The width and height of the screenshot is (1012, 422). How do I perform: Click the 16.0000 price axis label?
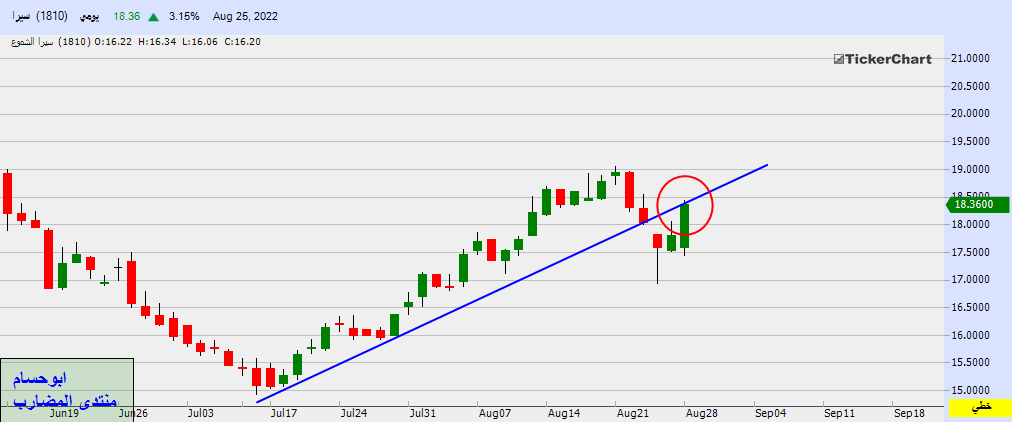[972, 336]
